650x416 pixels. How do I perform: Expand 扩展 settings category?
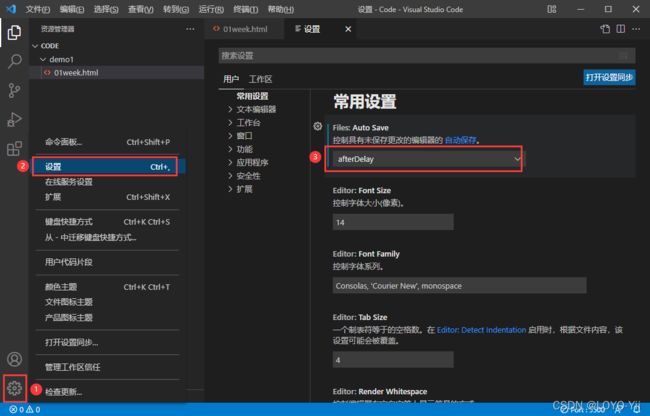[x=240, y=189]
